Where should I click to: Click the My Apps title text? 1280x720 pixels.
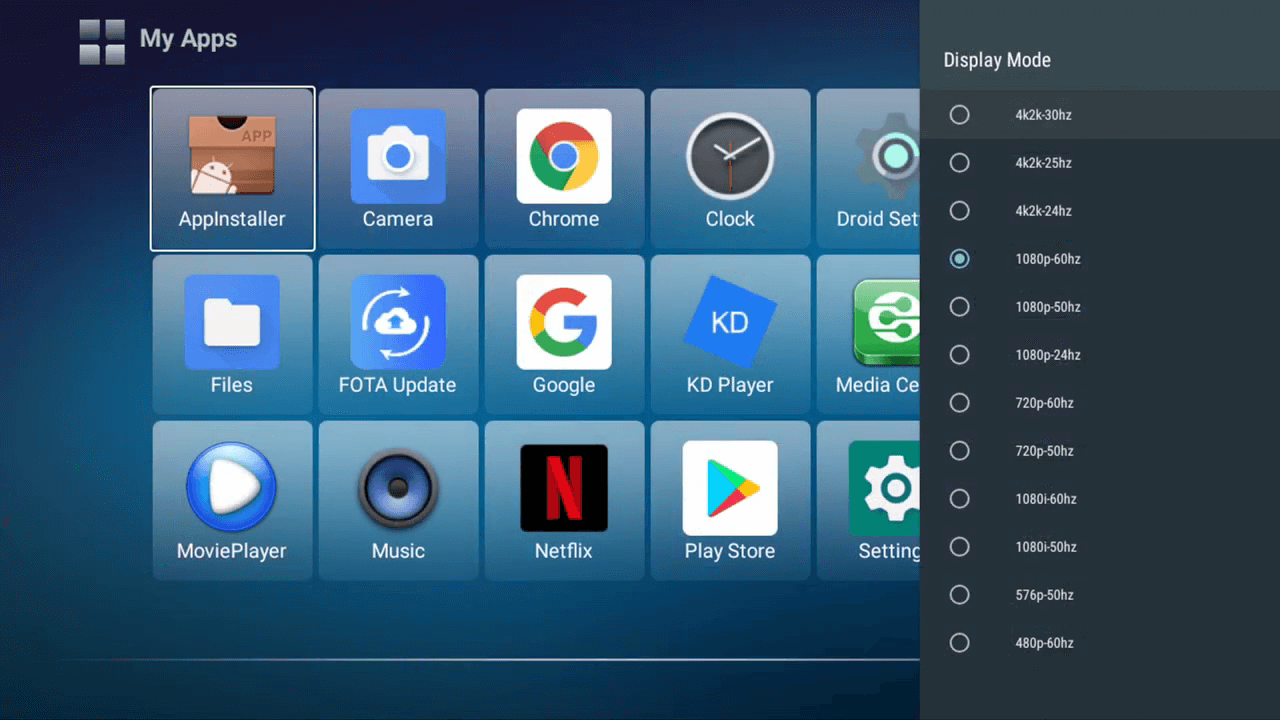point(188,40)
